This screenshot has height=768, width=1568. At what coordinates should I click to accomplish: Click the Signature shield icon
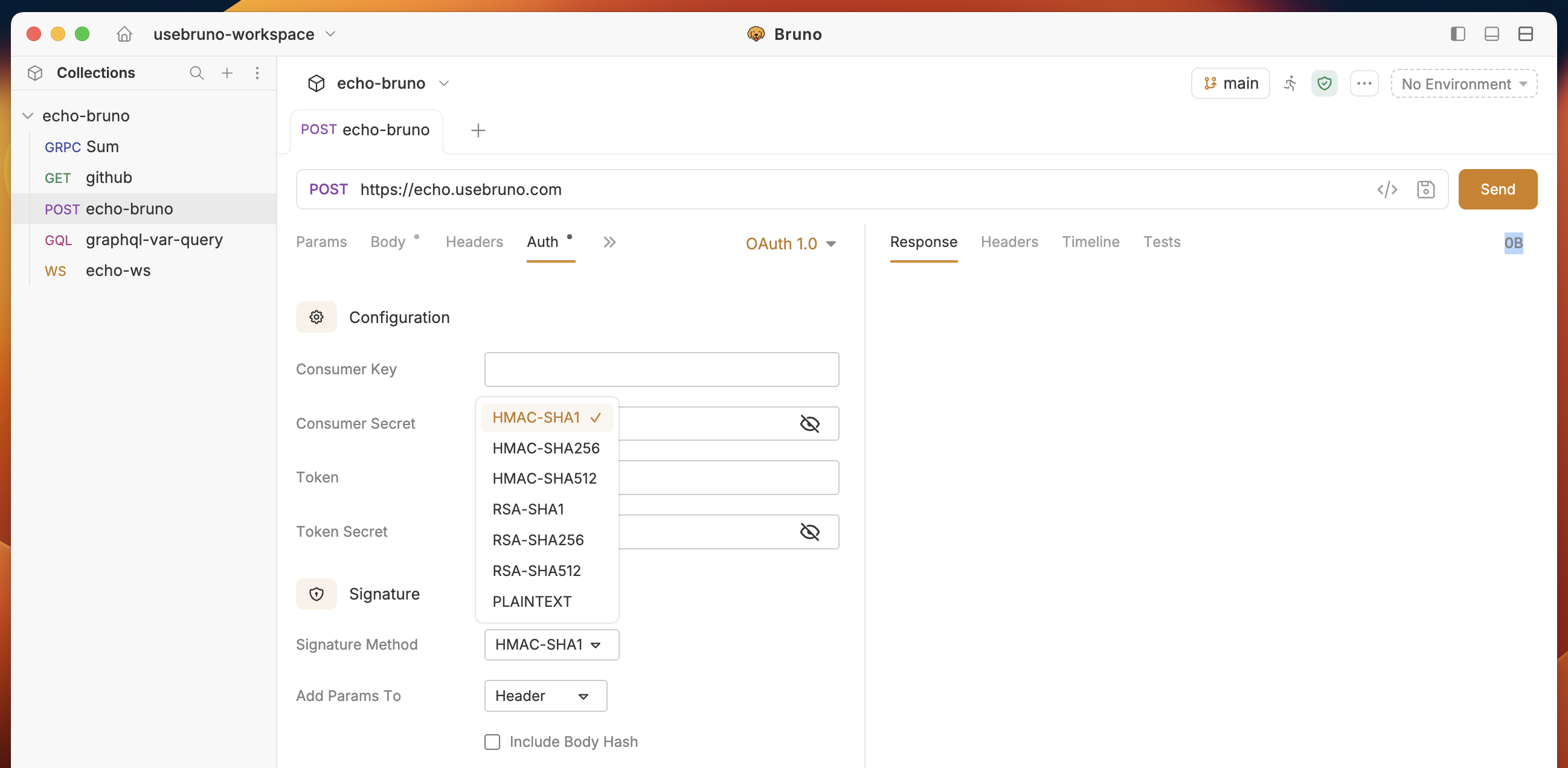pyautogui.click(x=316, y=594)
